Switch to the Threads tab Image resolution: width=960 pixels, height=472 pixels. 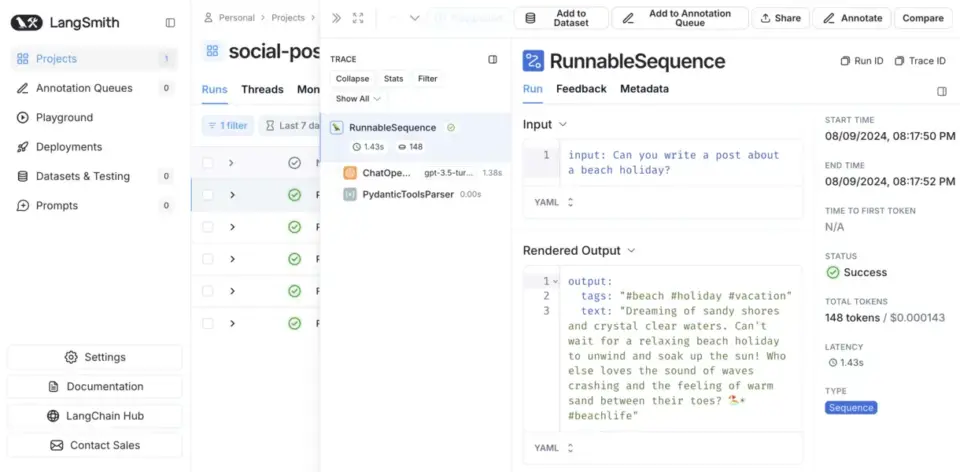pyautogui.click(x=262, y=89)
